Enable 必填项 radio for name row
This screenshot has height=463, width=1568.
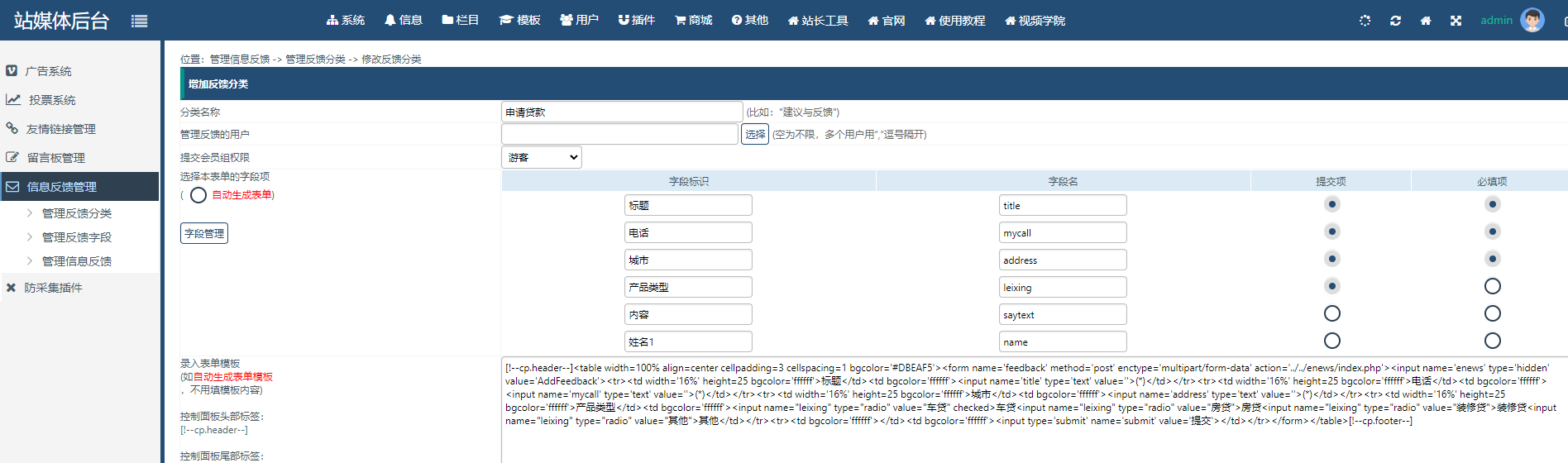pos(1492,341)
